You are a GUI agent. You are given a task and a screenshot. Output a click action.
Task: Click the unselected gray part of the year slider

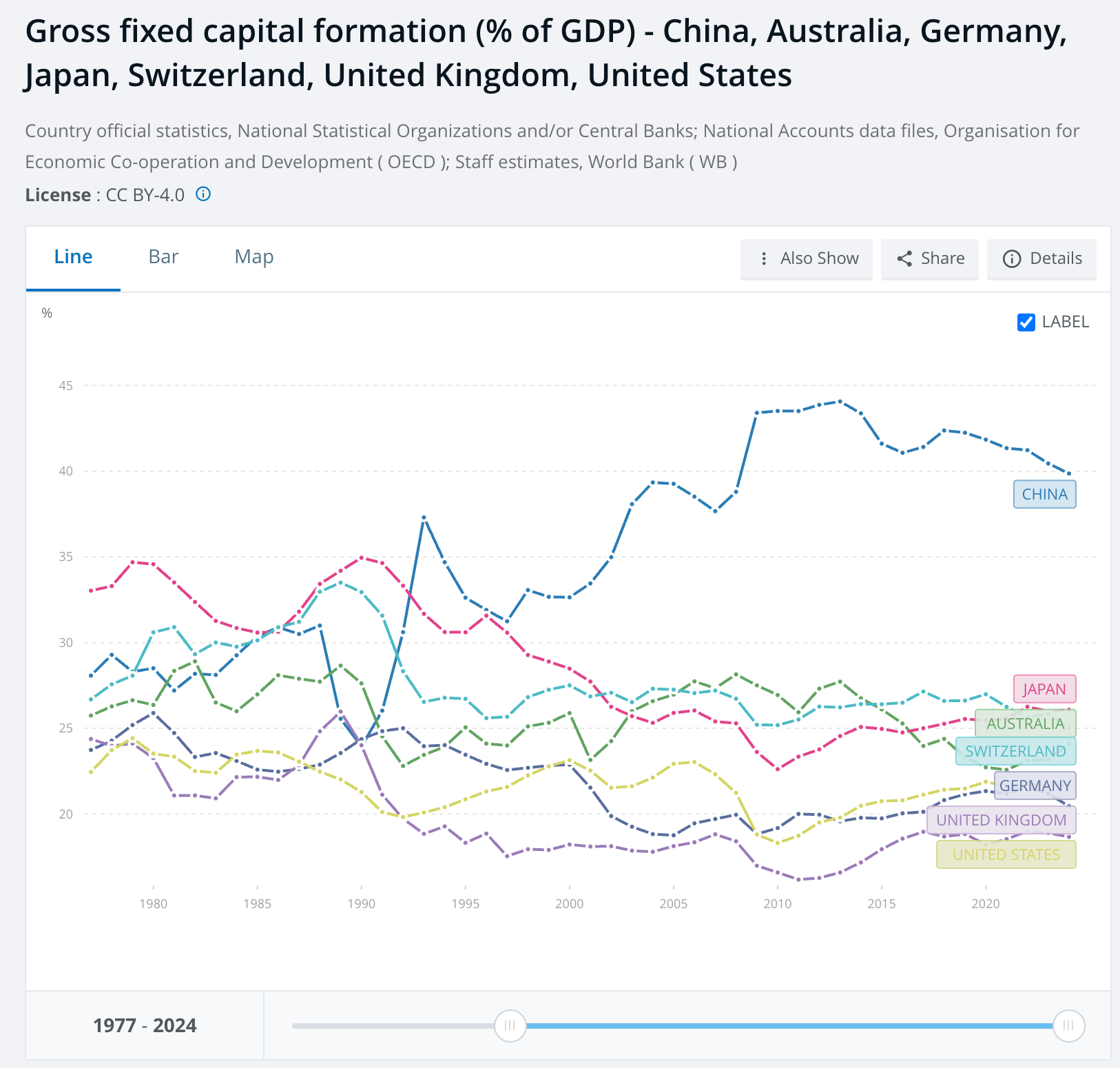pyautogui.click(x=393, y=1025)
